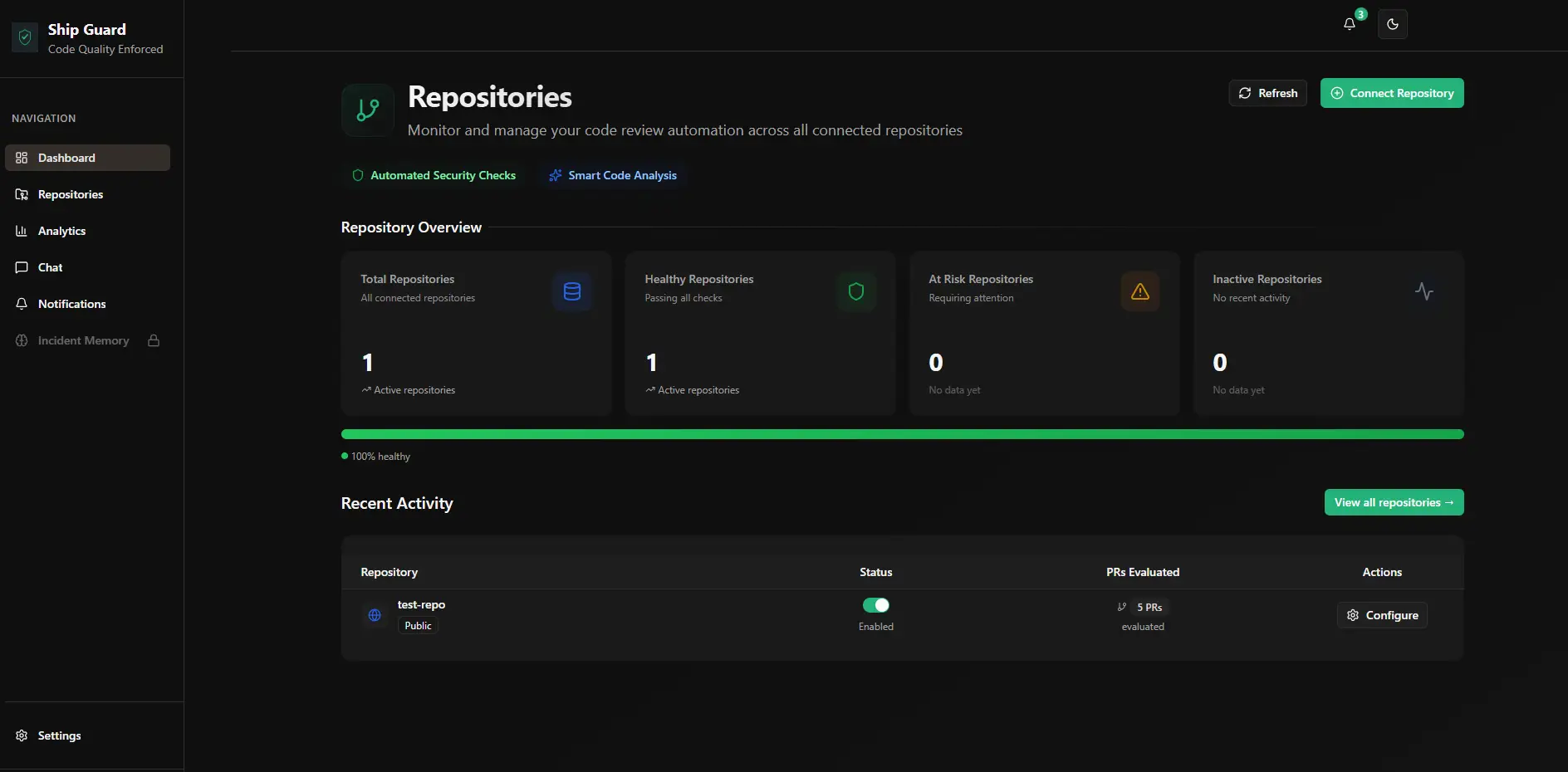Click the At Risk warning triangle icon
Screen dimensions: 1568x772
click(x=1139, y=291)
